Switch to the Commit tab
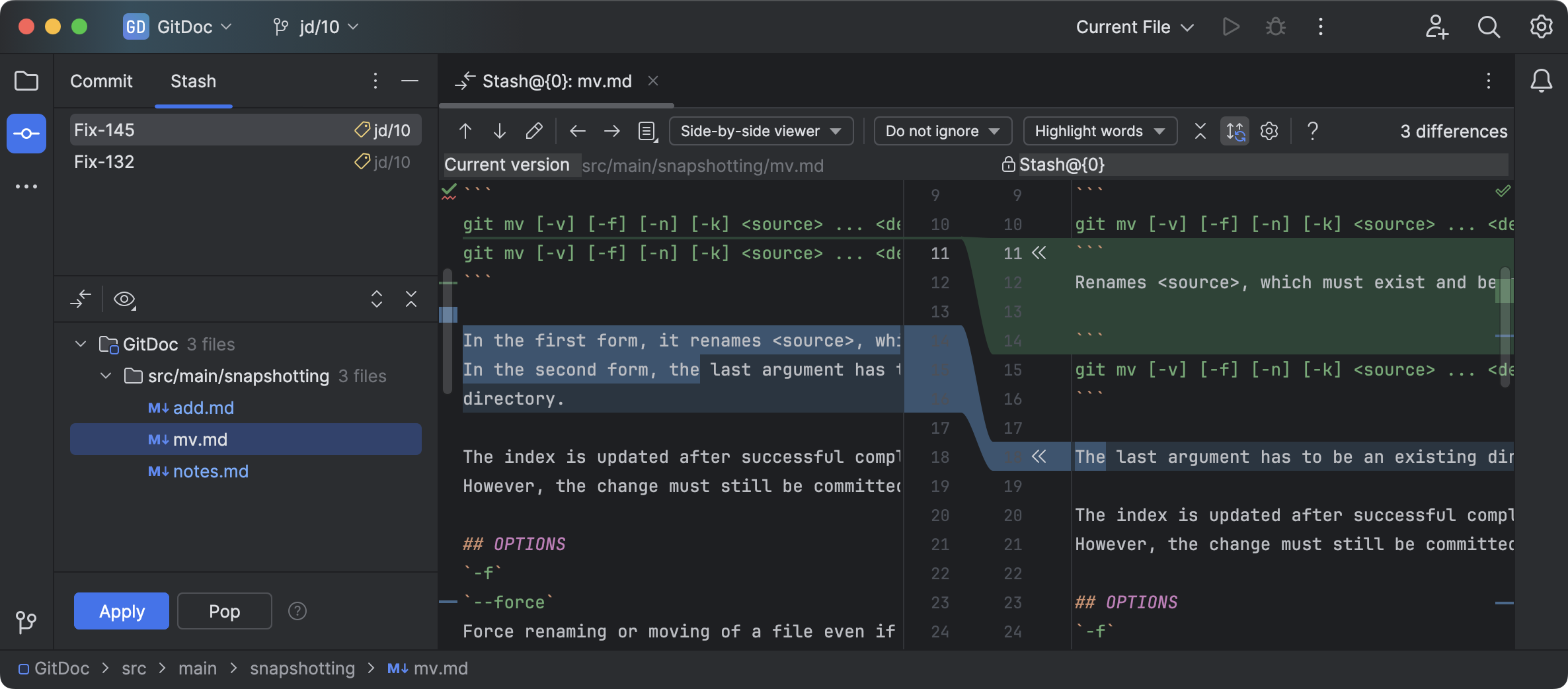The width and height of the screenshot is (1568, 689). click(101, 81)
